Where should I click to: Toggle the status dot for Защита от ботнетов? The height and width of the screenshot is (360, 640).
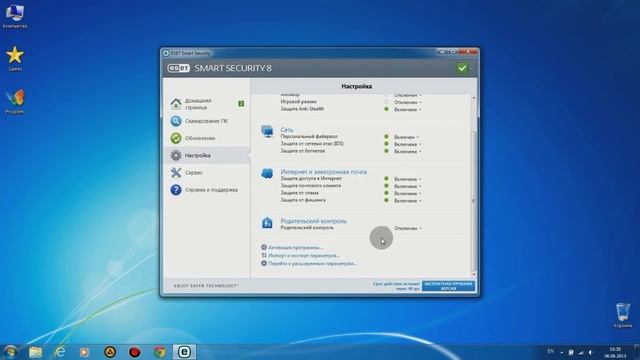(x=386, y=151)
